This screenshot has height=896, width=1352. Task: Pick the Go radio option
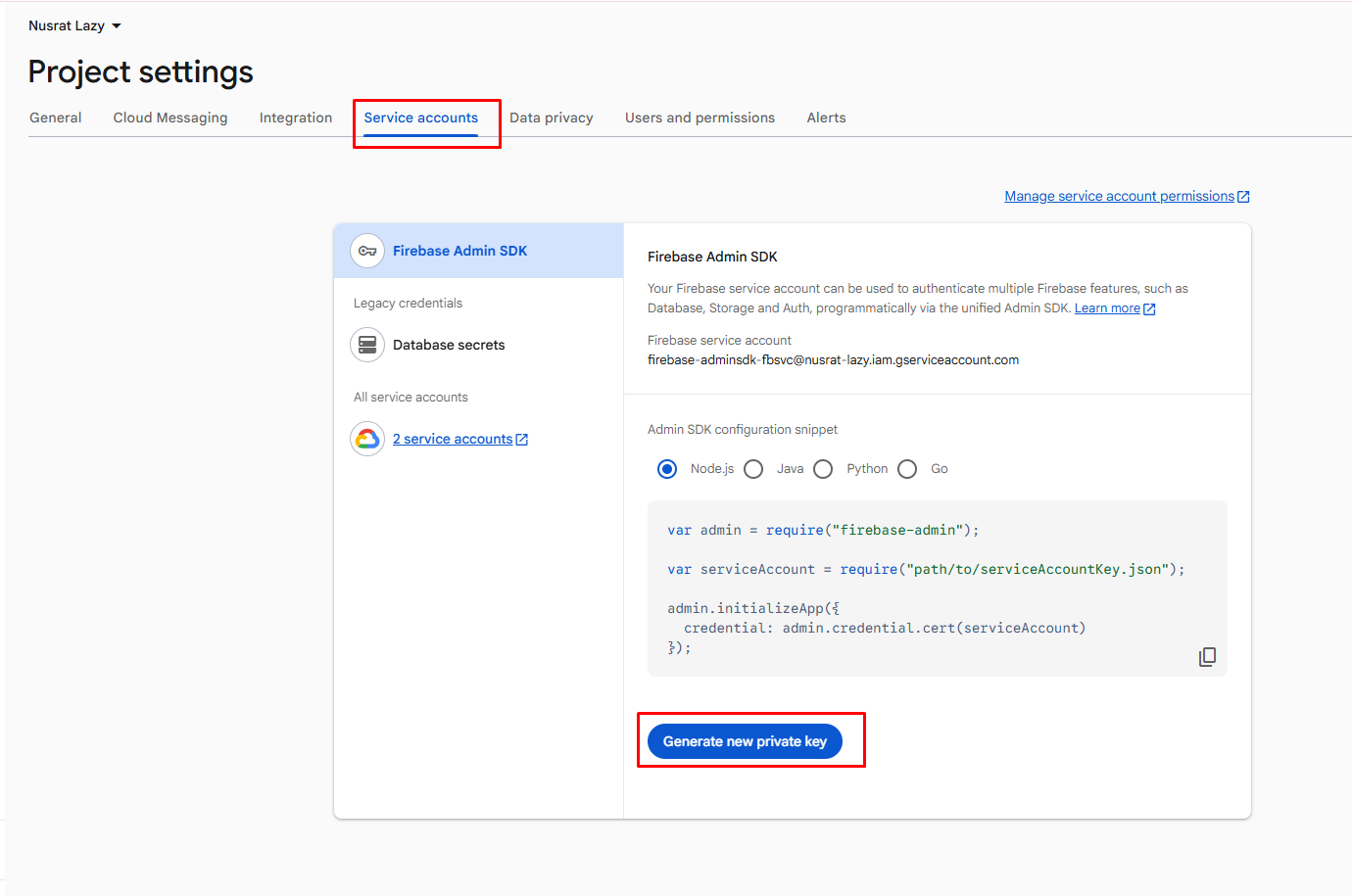coord(907,469)
